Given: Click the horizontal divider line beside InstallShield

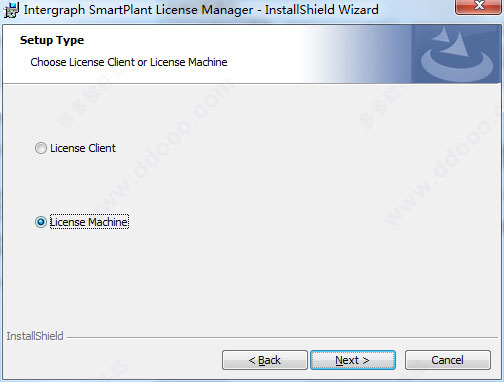Looking at the screenshot, I should [x=282, y=337].
